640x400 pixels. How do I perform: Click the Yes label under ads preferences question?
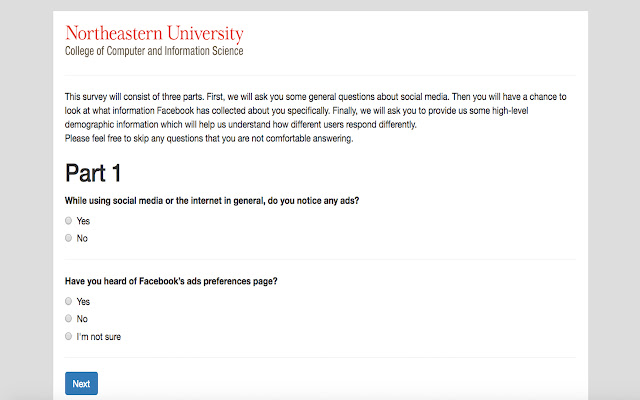coord(83,301)
